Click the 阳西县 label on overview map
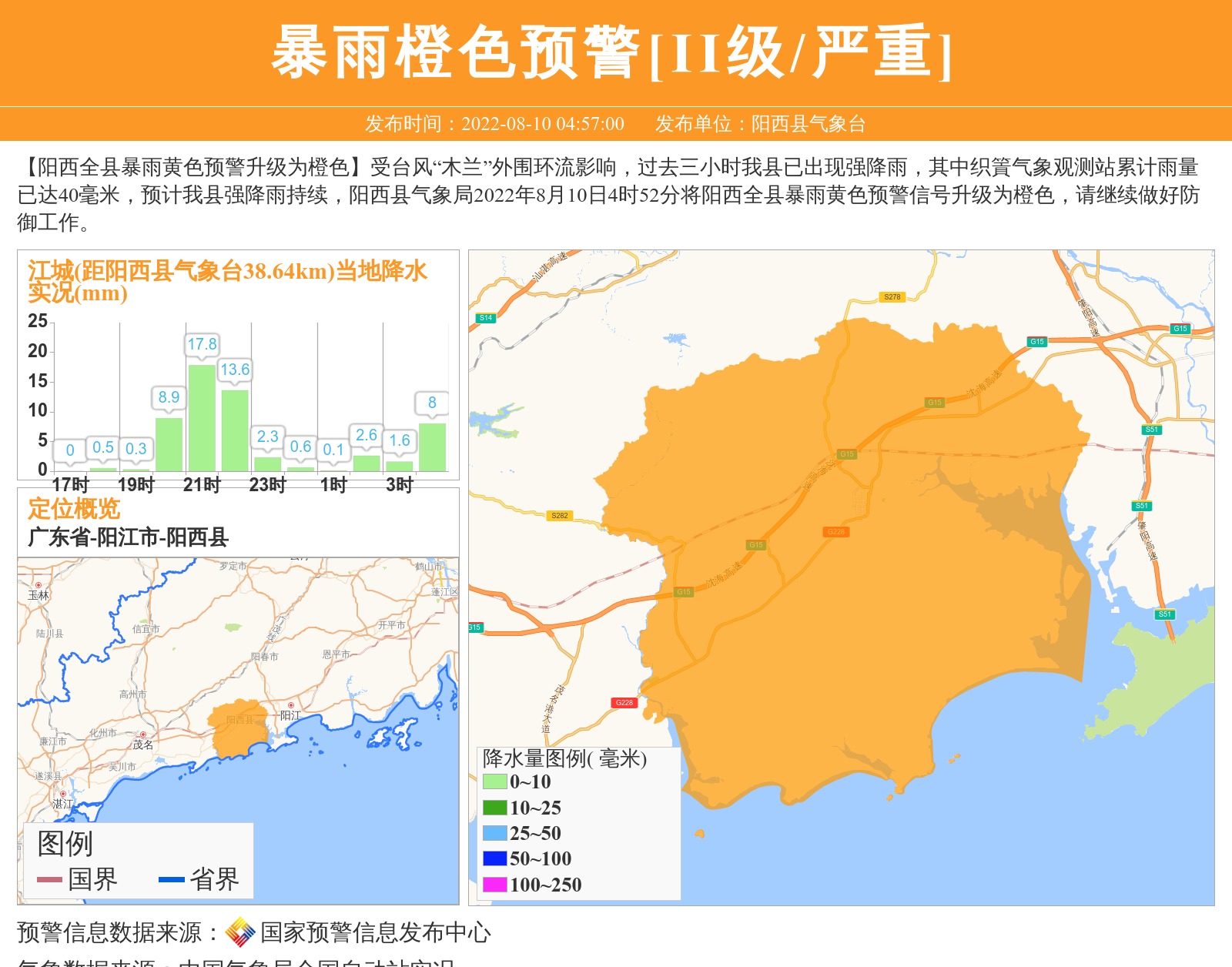Viewport: 1232px width, 967px height. (239, 720)
